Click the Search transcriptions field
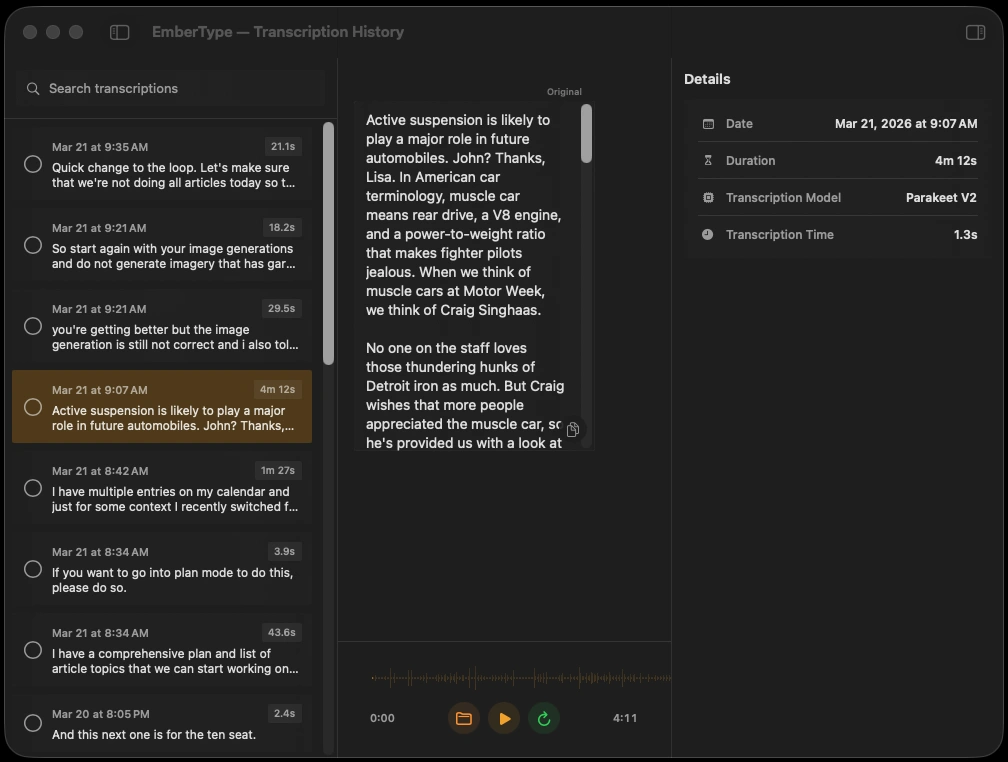The height and width of the screenshot is (762, 1008). pos(170,89)
